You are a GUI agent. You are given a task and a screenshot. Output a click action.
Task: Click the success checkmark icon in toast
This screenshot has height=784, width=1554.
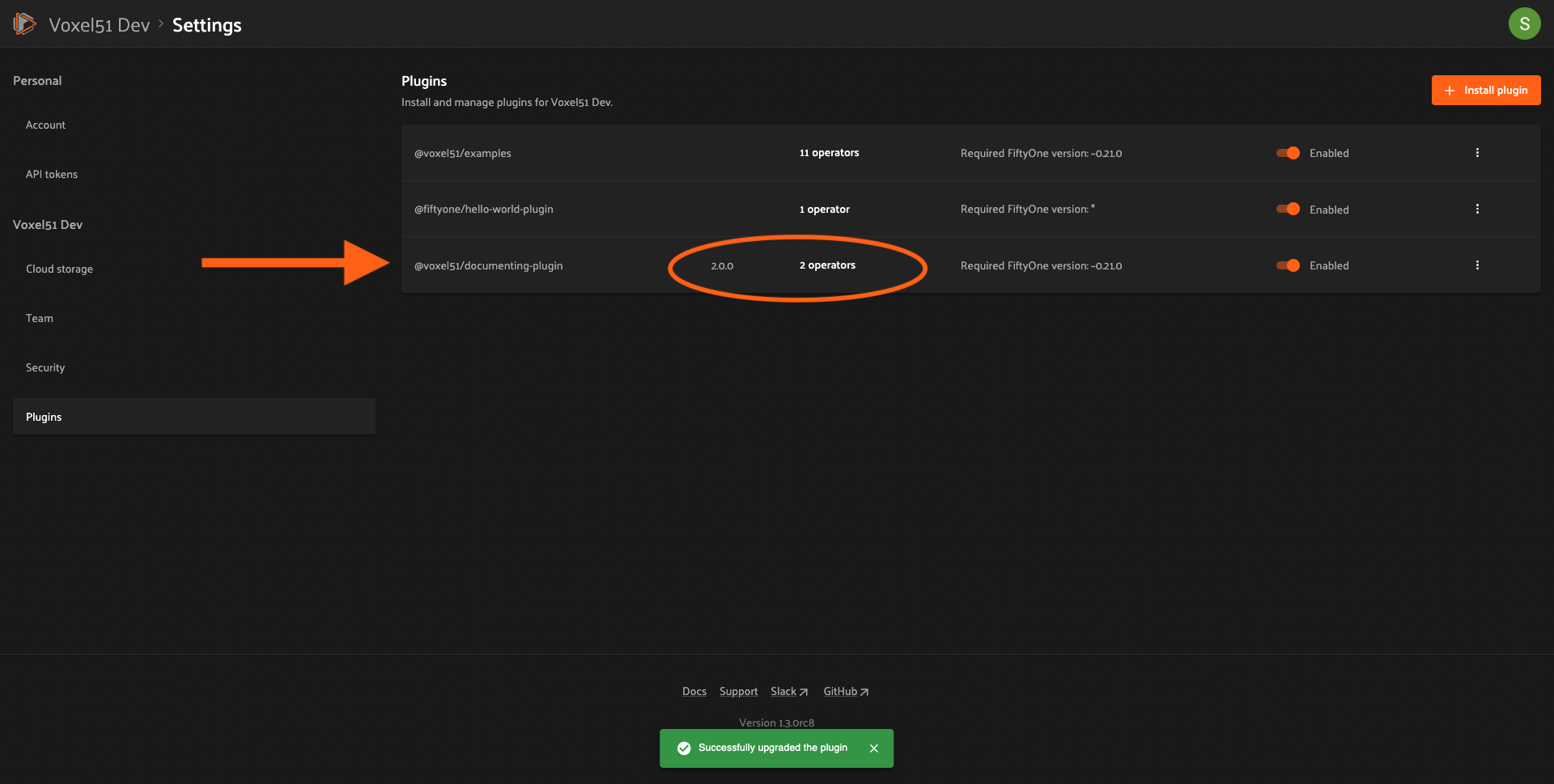tap(684, 748)
